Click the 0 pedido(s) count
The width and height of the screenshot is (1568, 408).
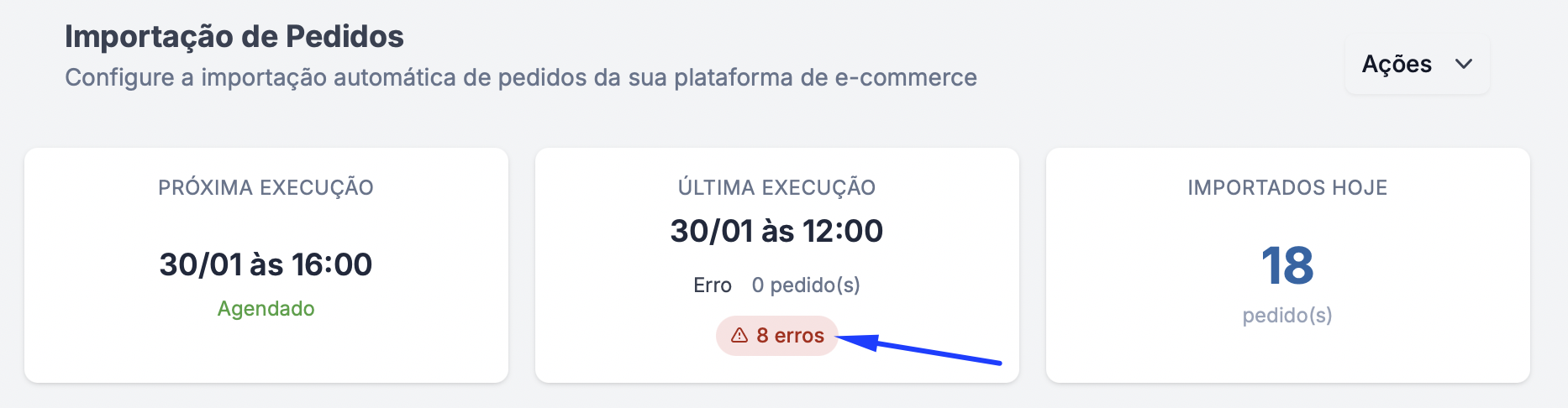pos(806,285)
